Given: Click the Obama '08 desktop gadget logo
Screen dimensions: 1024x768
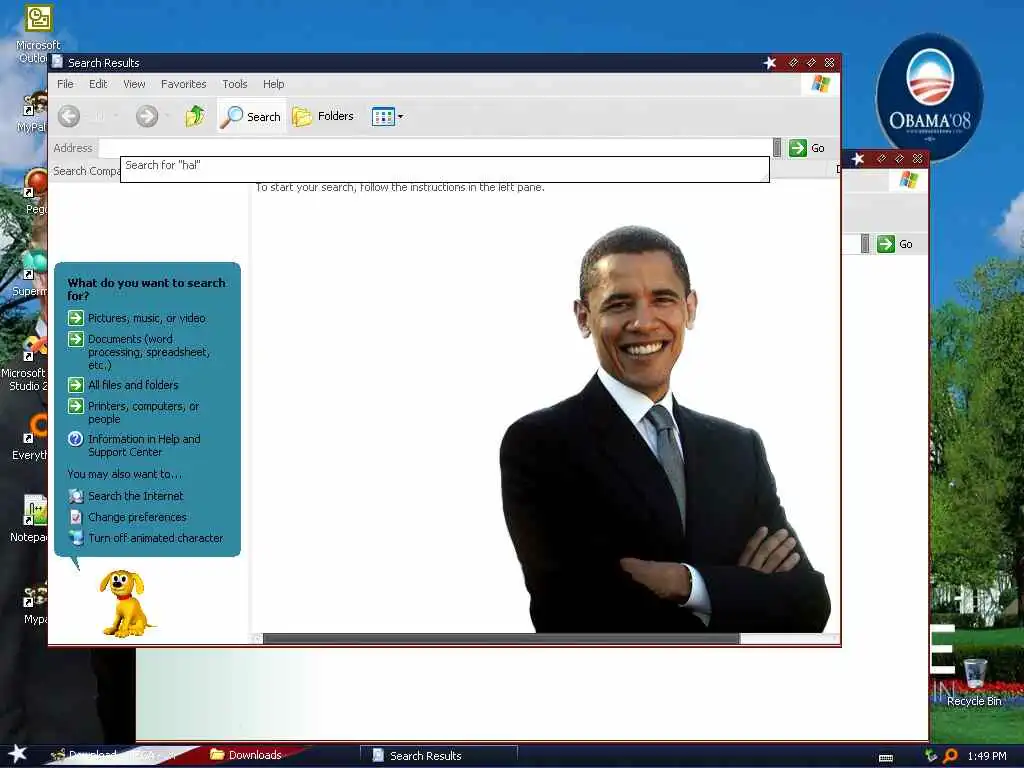Looking at the screenshot, I should 929,97.
